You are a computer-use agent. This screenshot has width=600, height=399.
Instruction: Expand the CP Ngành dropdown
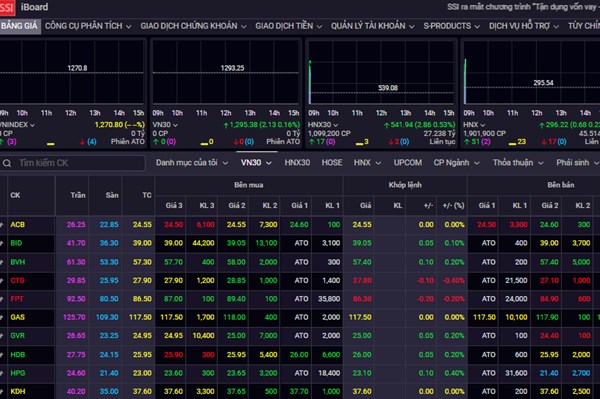point(456,163)
